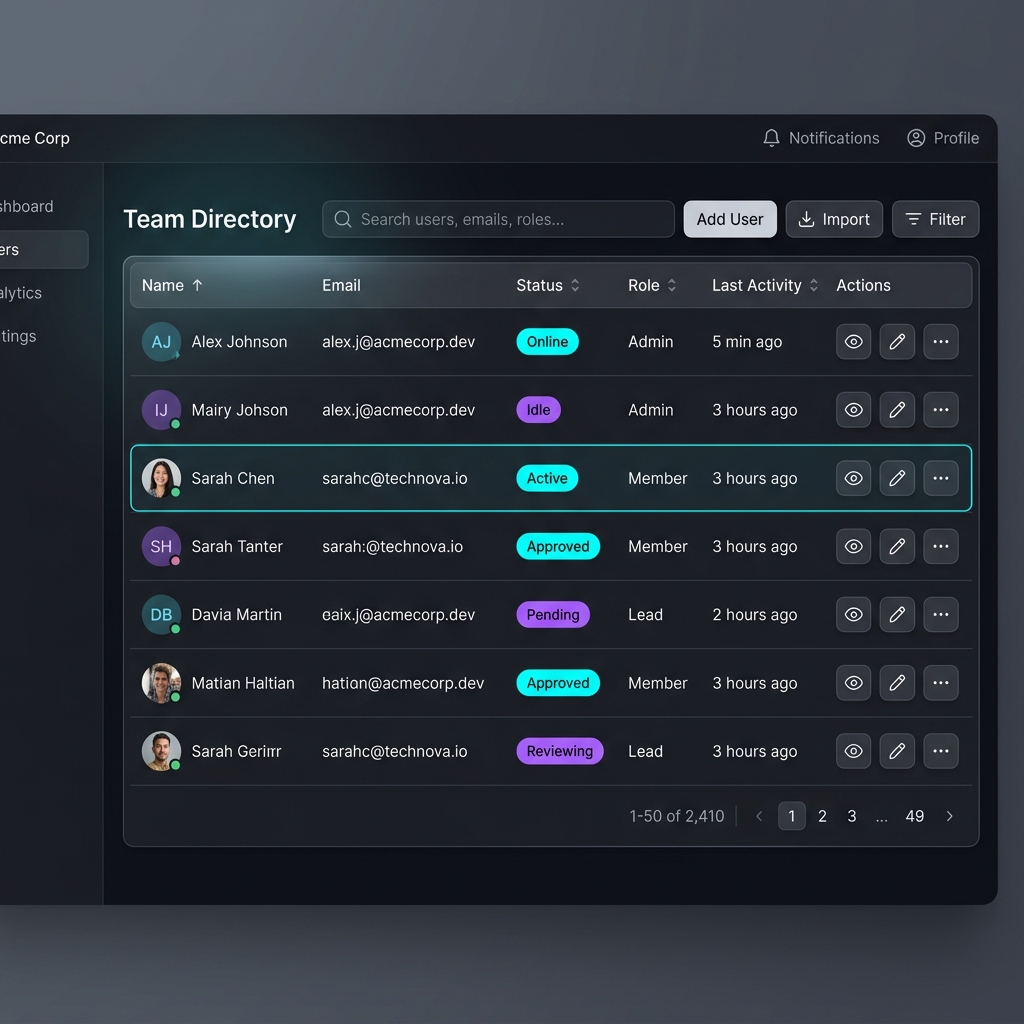The height and width of the screenshot is (1024, 1024).
Task: Toggle the eye icon on Mairy Johson's row
Action: click(853, 409)
